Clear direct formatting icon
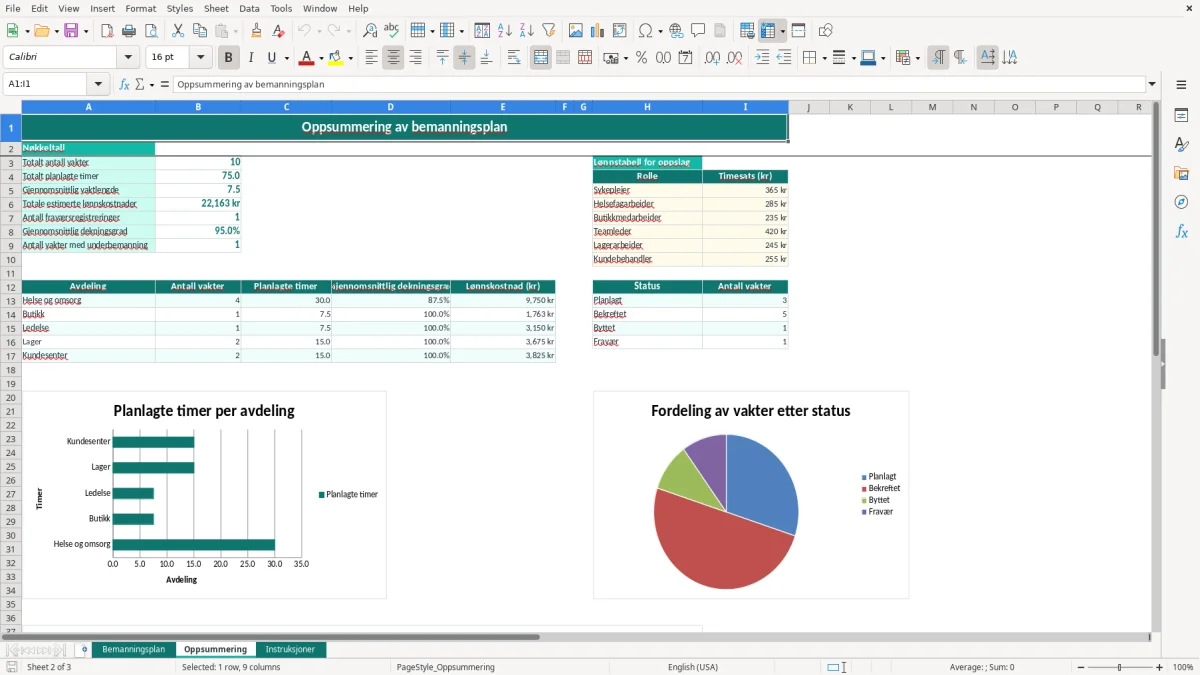Viewport: 1200px width, 675px height. [x=279, y=31]
